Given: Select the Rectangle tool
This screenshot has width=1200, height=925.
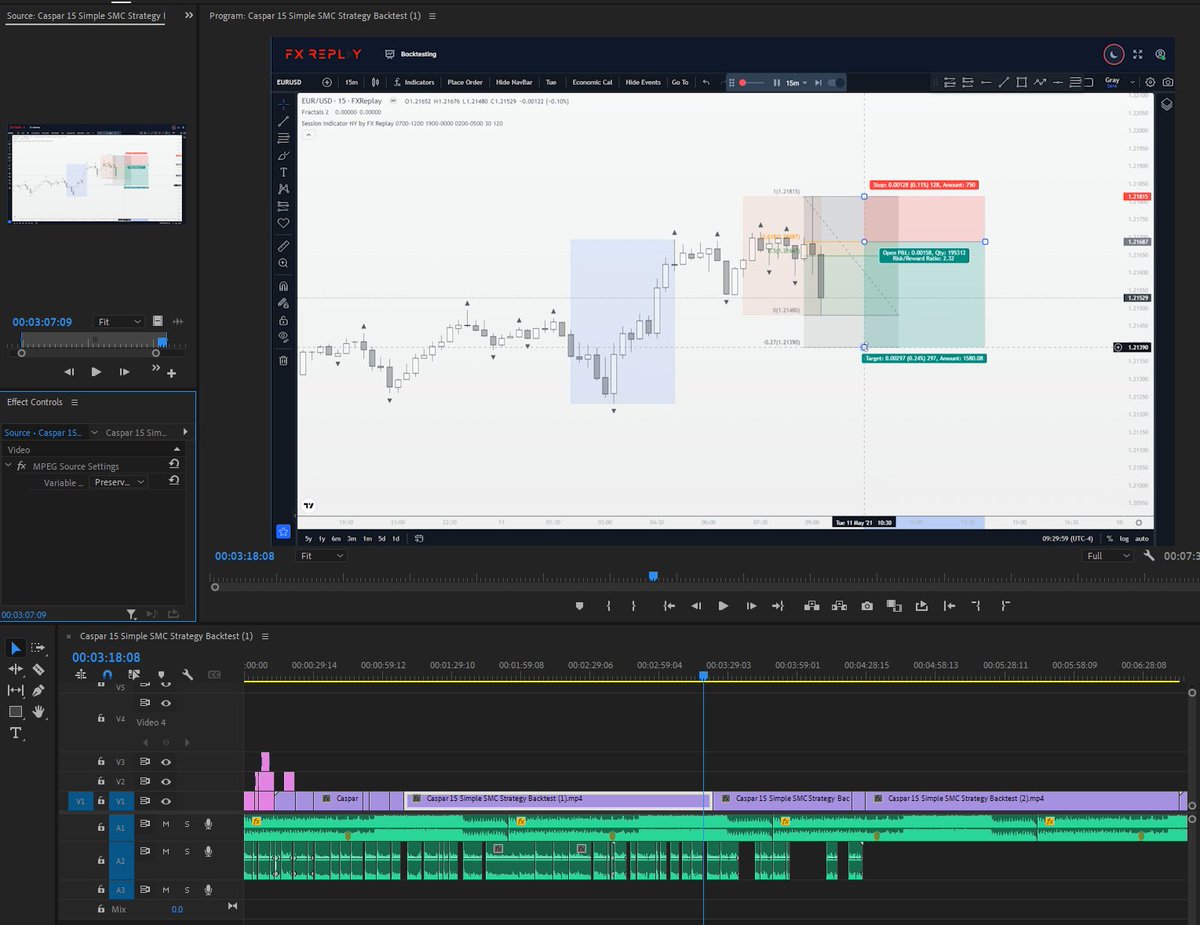Looking at the screenshot, I should click(15, 712).
